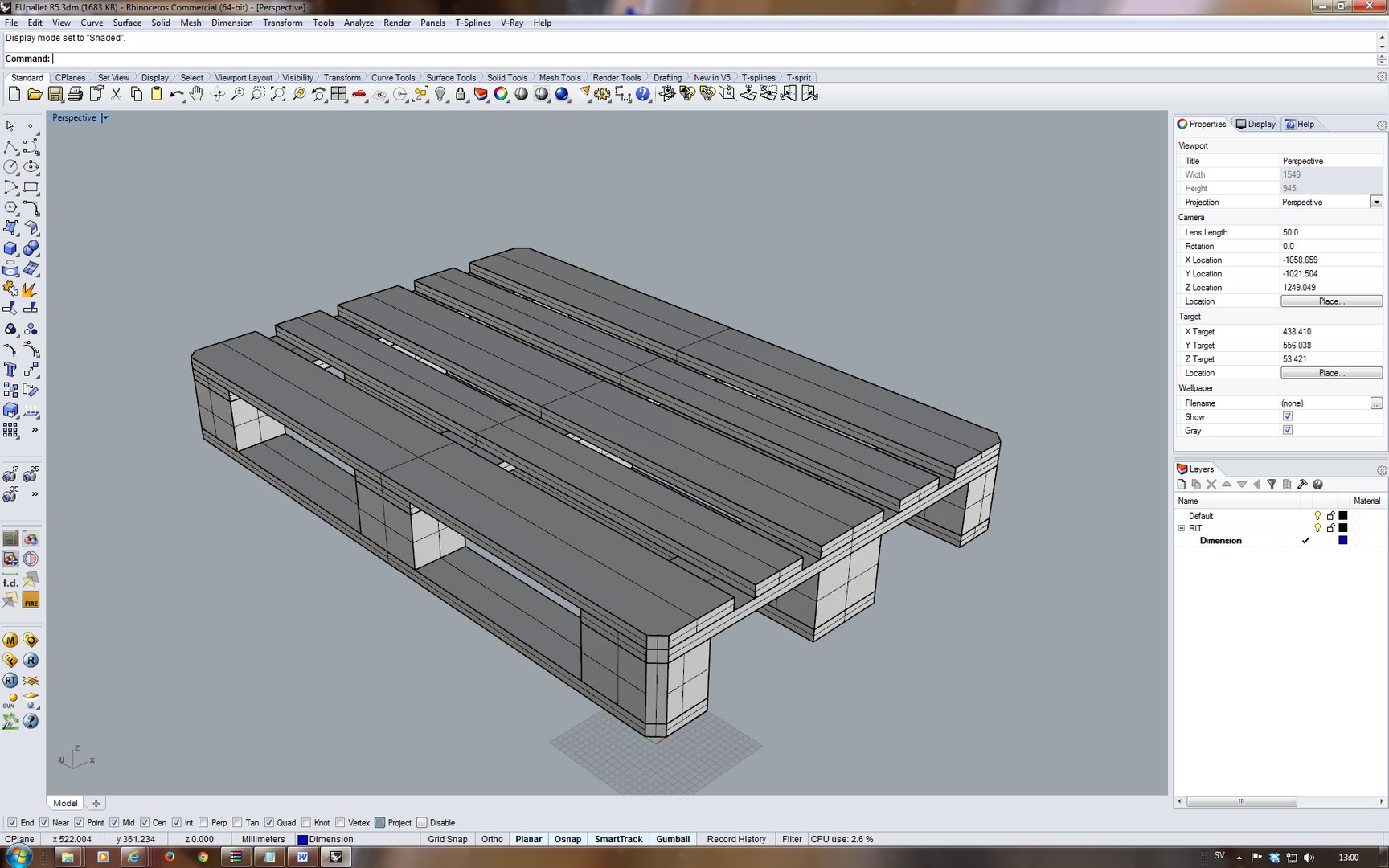The width and height of the screenshot is (1389, 868).
Task: Click the four-viewport layout icon
Action: pos(338,94)
